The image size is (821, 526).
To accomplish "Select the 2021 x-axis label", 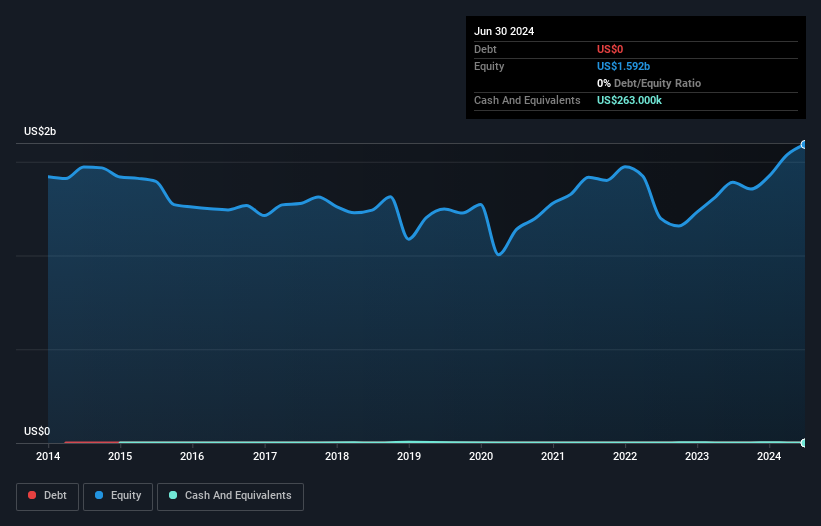I will click(553, 456).
